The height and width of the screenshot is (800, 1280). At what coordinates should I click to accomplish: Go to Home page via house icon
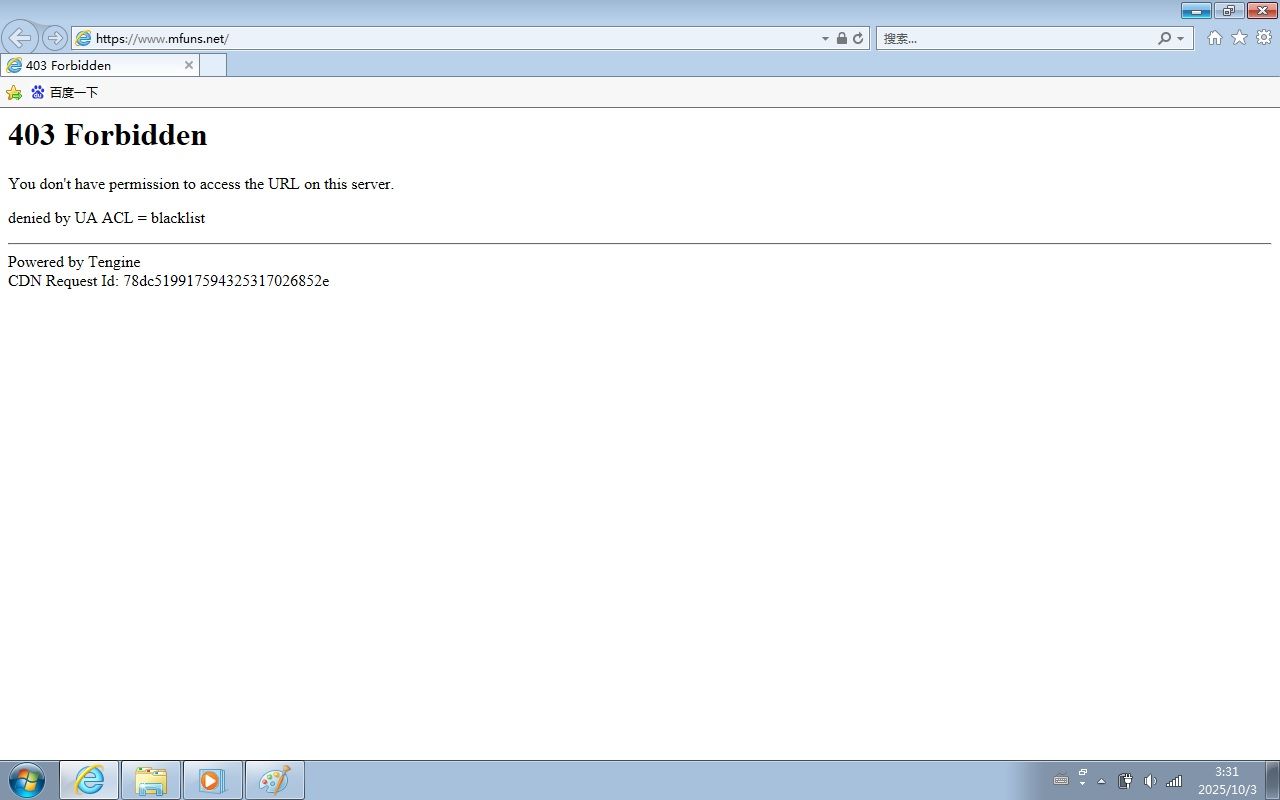pos(1214,38)
